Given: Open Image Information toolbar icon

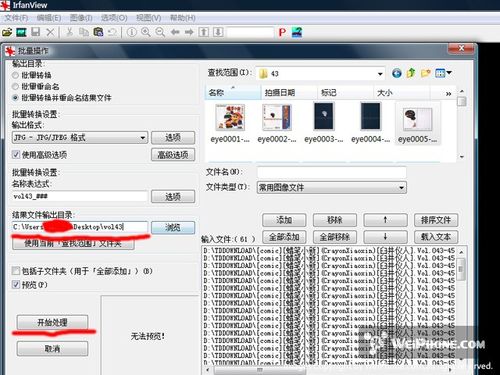Looking at the screenshot, I should pyautogui.click(x=132, y=32).
